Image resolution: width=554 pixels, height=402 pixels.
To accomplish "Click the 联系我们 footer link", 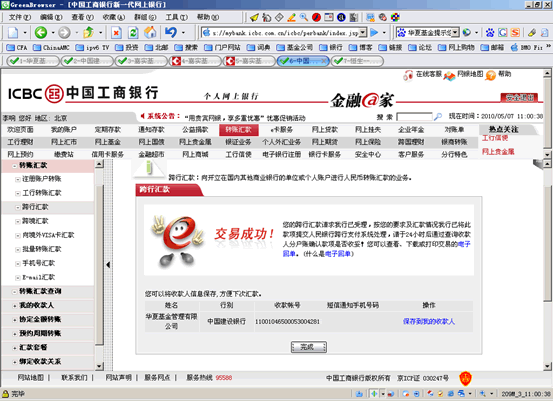I will (x=74, y=378).
